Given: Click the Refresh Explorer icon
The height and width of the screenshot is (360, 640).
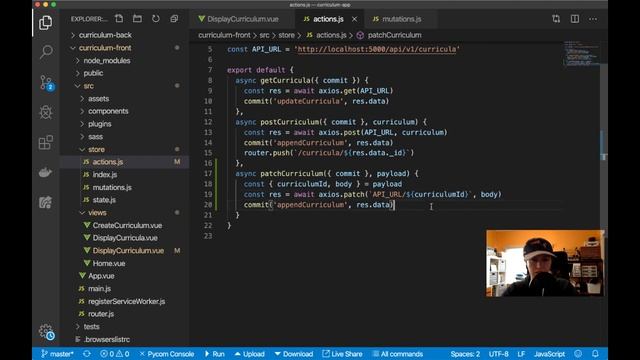Looking at the screenshot, I should 156,19.
